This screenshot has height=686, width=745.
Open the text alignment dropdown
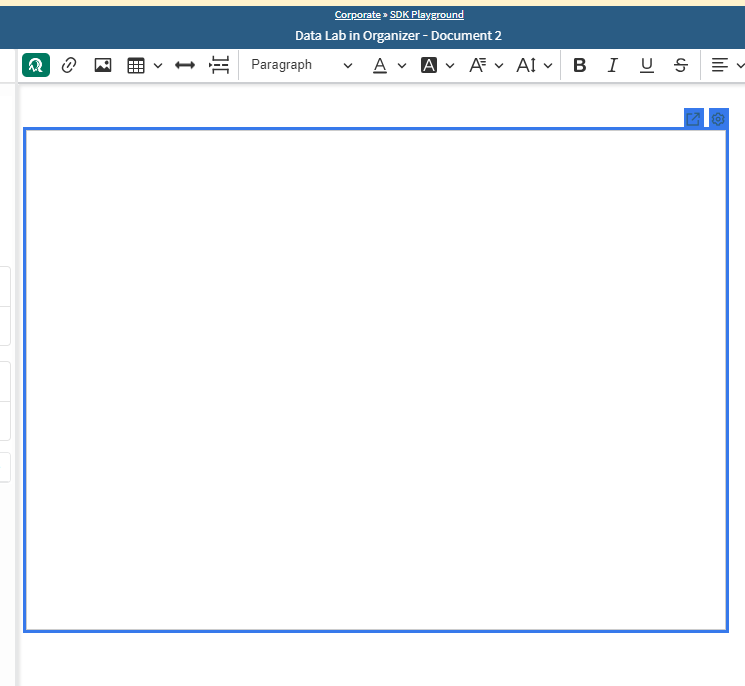pyautogui.click(x=727, y=65)
